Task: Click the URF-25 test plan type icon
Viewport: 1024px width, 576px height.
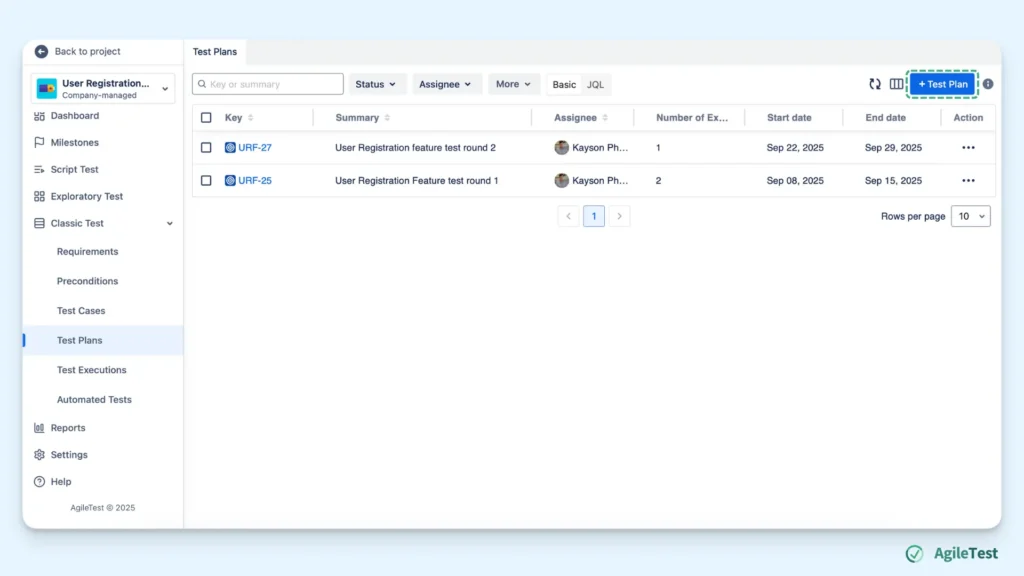Action: pos(230,180)
